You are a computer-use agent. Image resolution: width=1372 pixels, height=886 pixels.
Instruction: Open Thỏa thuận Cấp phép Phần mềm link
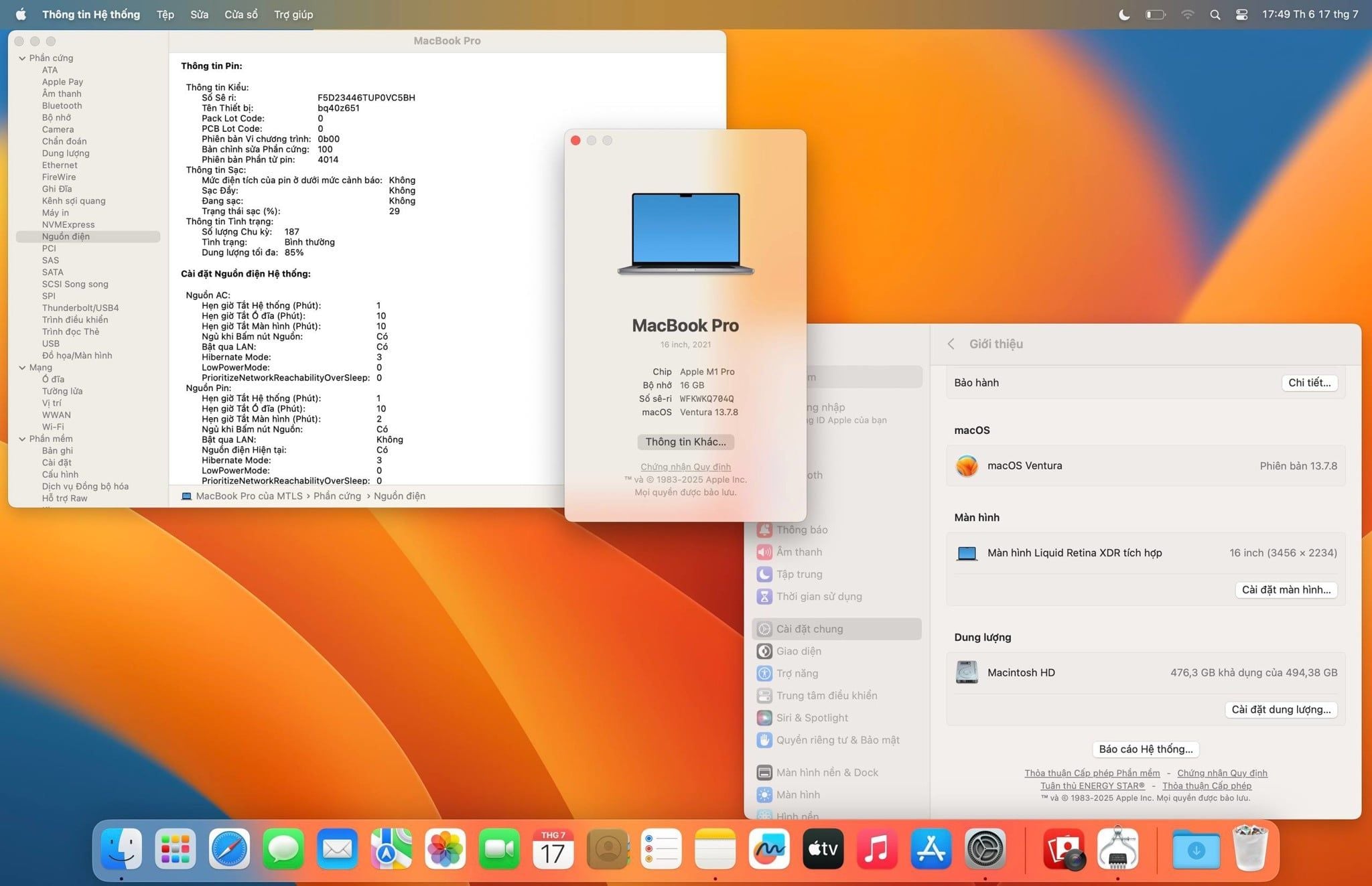point(1092,773)
